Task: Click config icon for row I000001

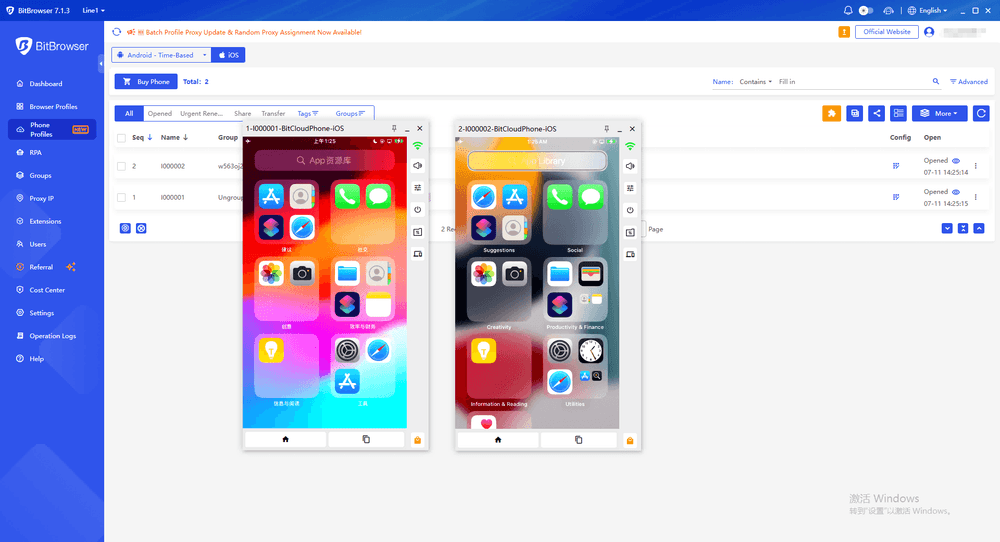Action: pos(896,197)
